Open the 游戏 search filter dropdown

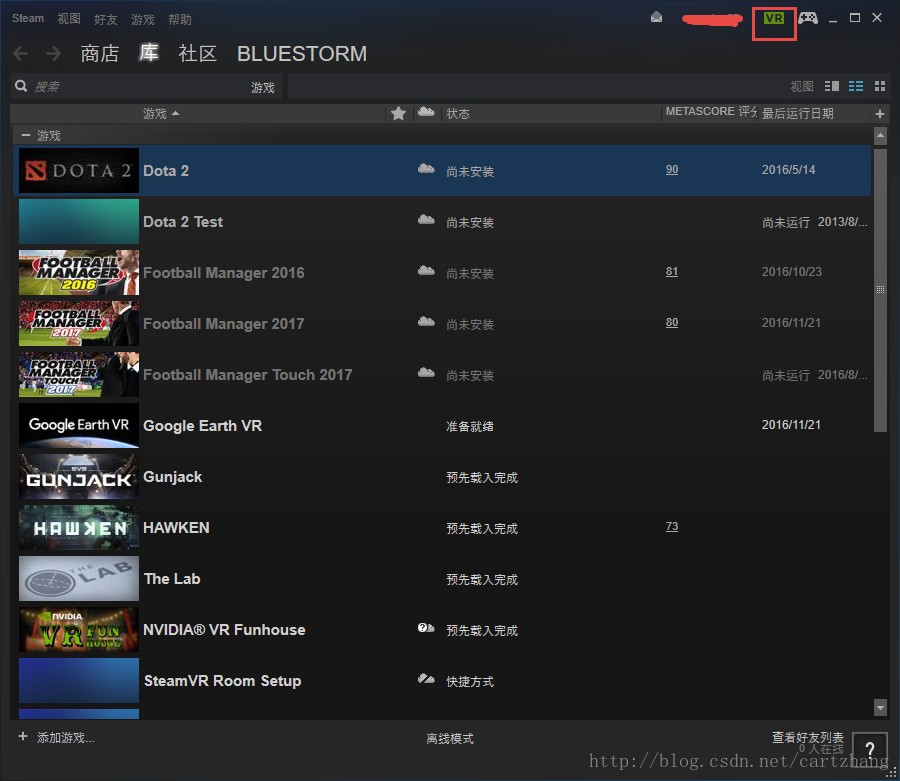(262, 87)
